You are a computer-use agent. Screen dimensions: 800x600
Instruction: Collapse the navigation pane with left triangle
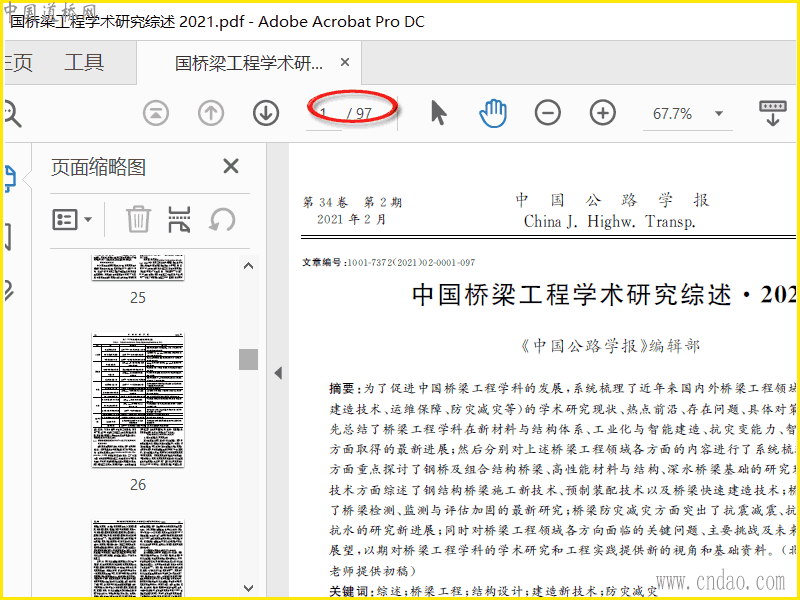point(278,373)
